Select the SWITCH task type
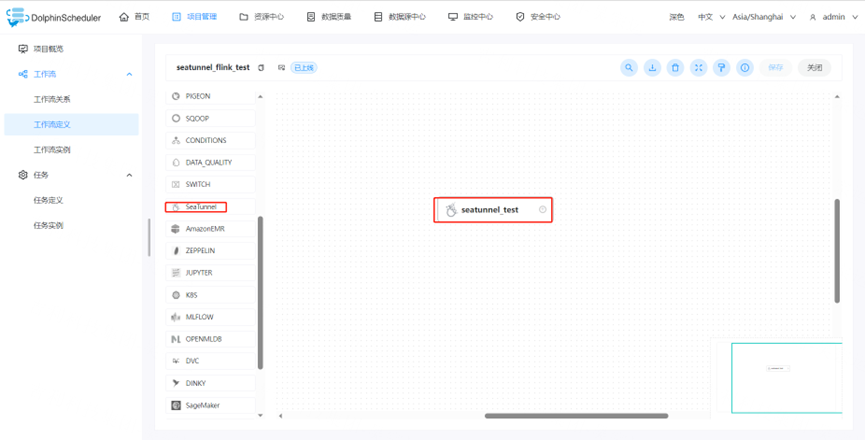 coord(210,184)
